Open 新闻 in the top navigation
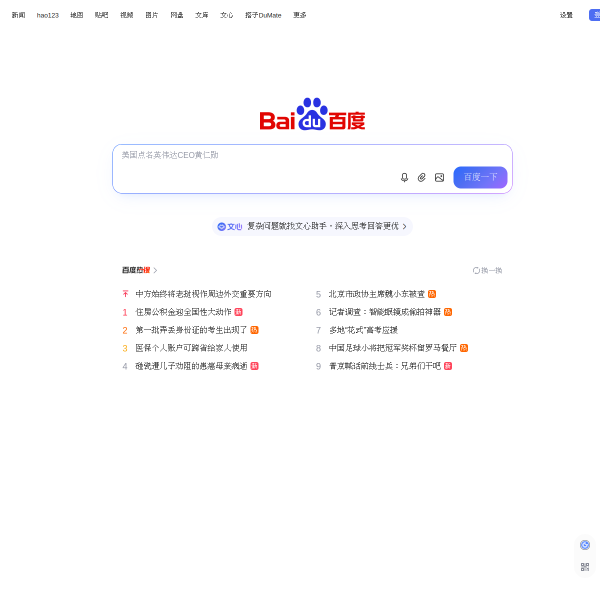Image resolution: width=600 pixels, height=600 pixels. pos(18,15)
